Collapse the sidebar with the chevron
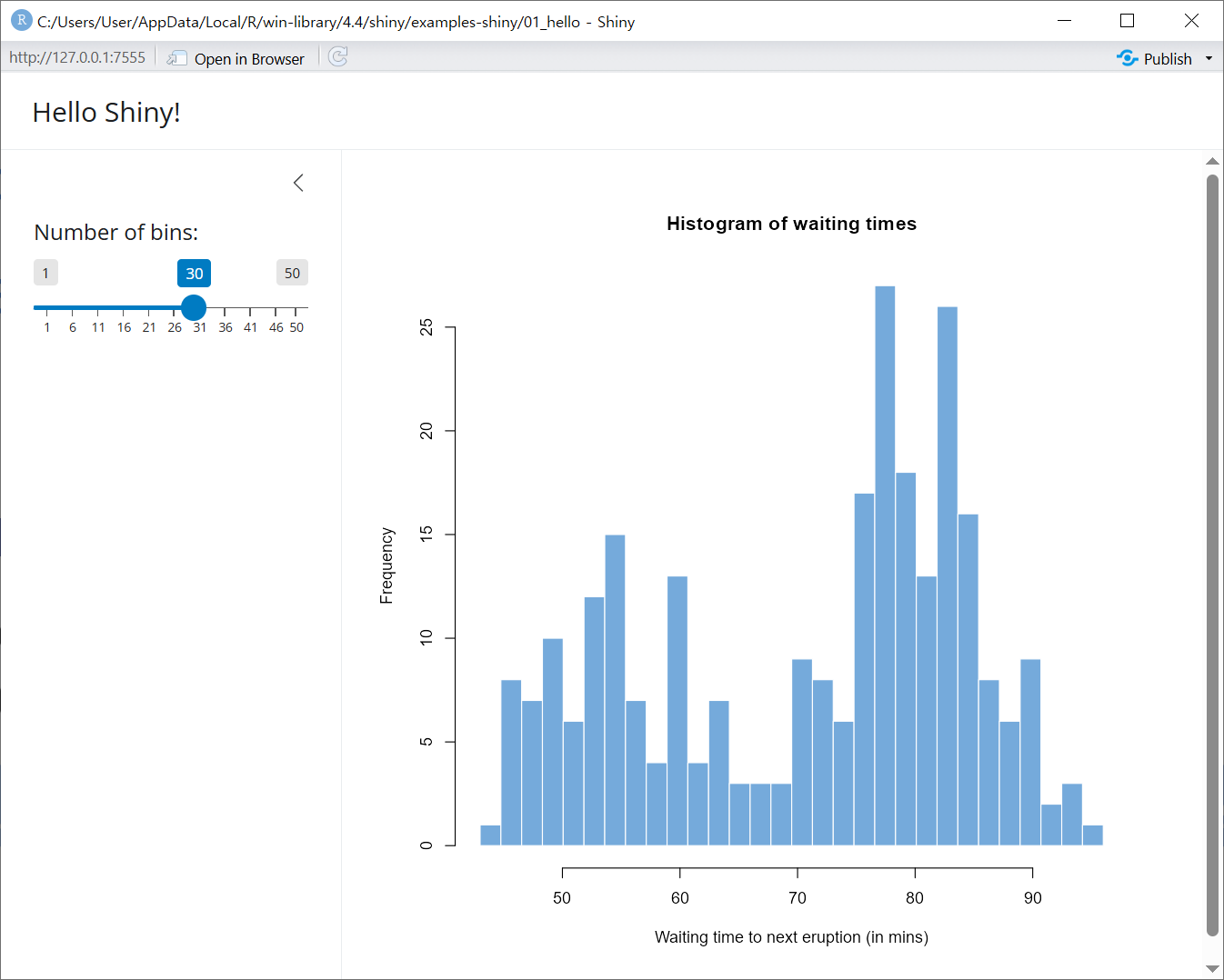The width and height of the screenshot is (1224, 980). click(x=298, y=183)
